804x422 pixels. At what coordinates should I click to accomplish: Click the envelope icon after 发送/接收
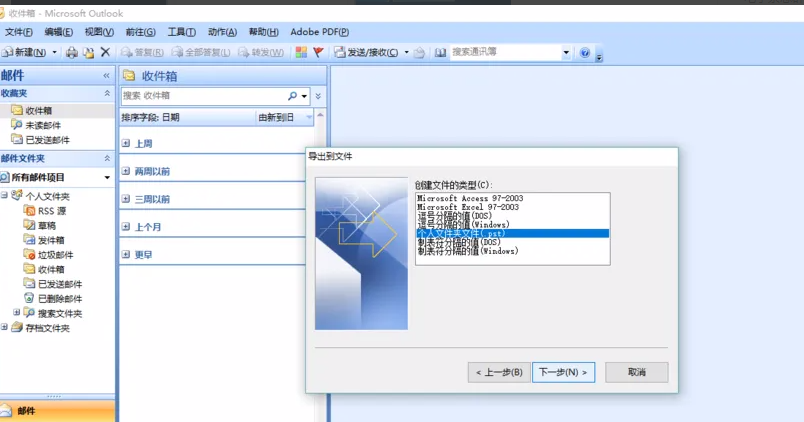click(x=419, y=52)
